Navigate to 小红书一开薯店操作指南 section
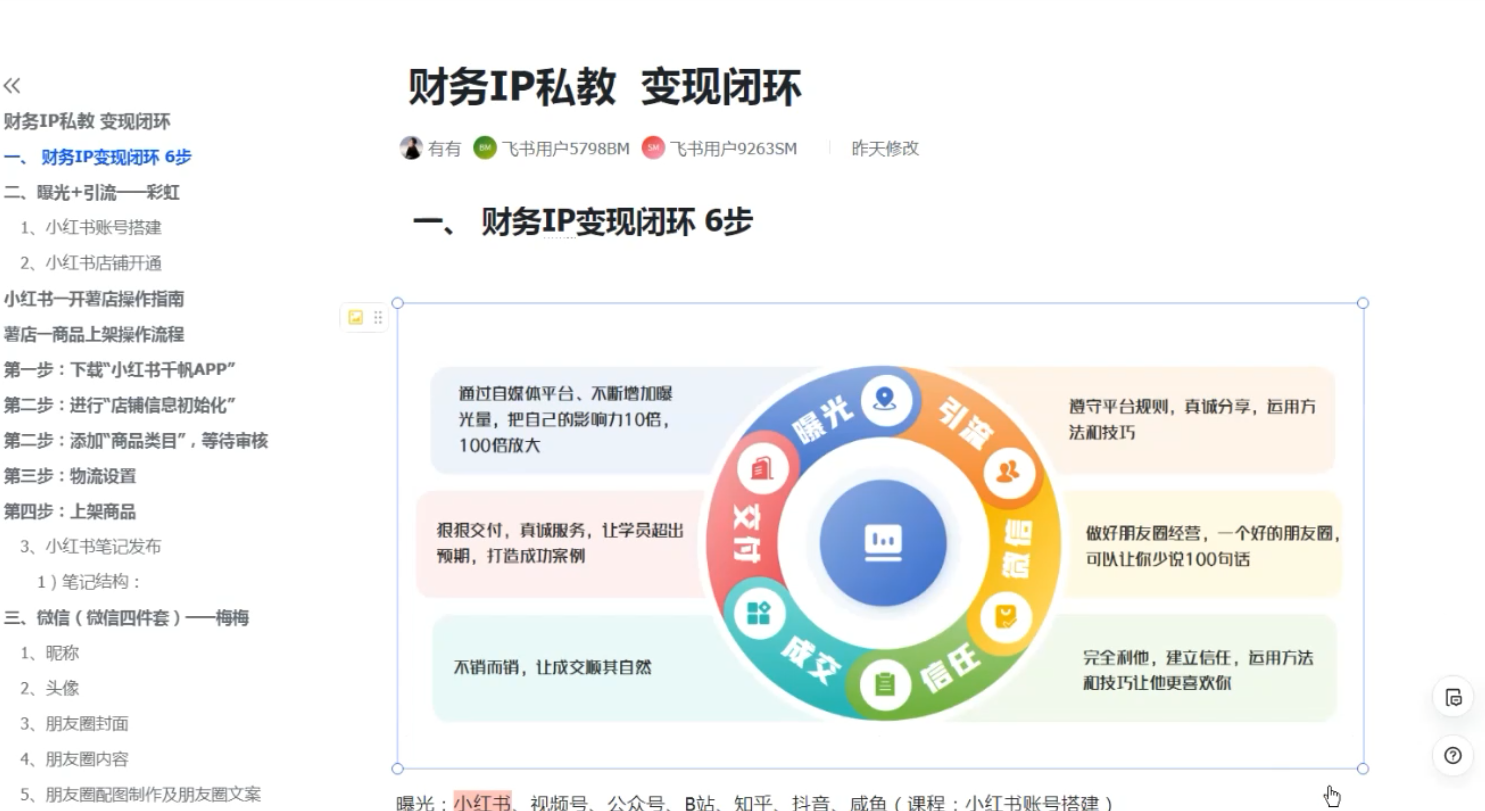Viewport: 1485px width, 811px height. [94, 299]
